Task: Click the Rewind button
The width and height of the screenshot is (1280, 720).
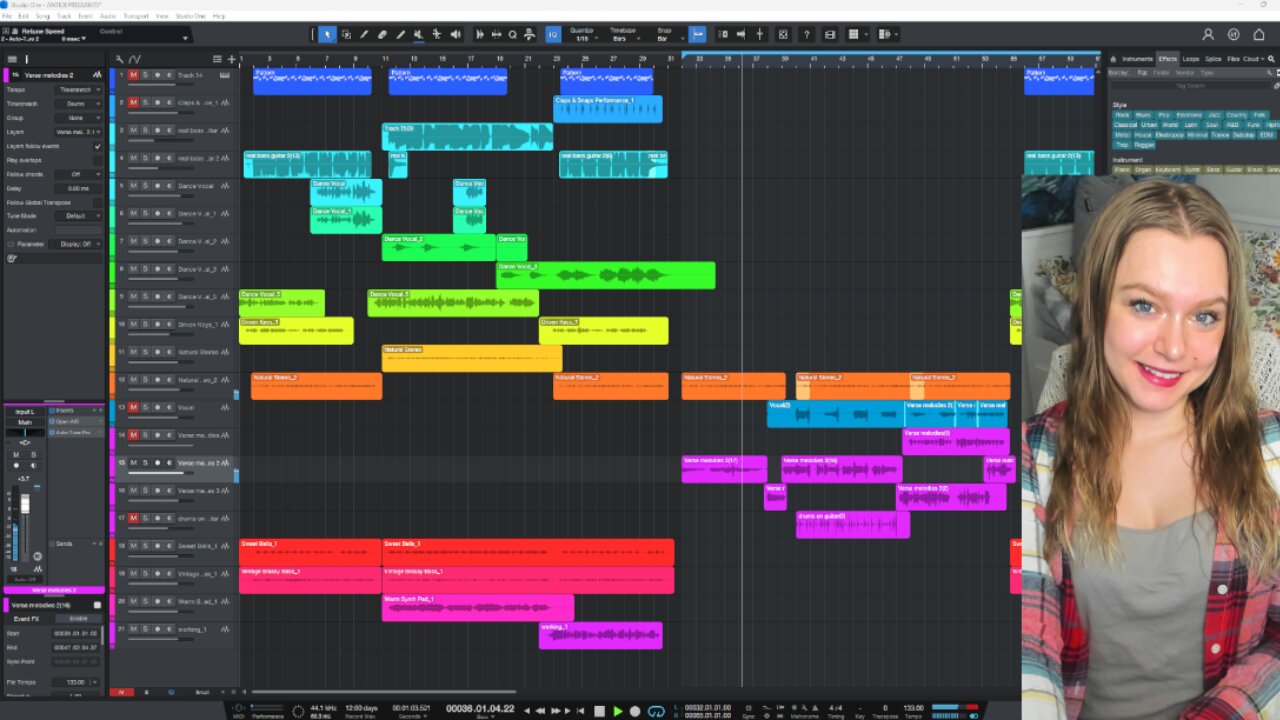Action: (x=541, y=711)
